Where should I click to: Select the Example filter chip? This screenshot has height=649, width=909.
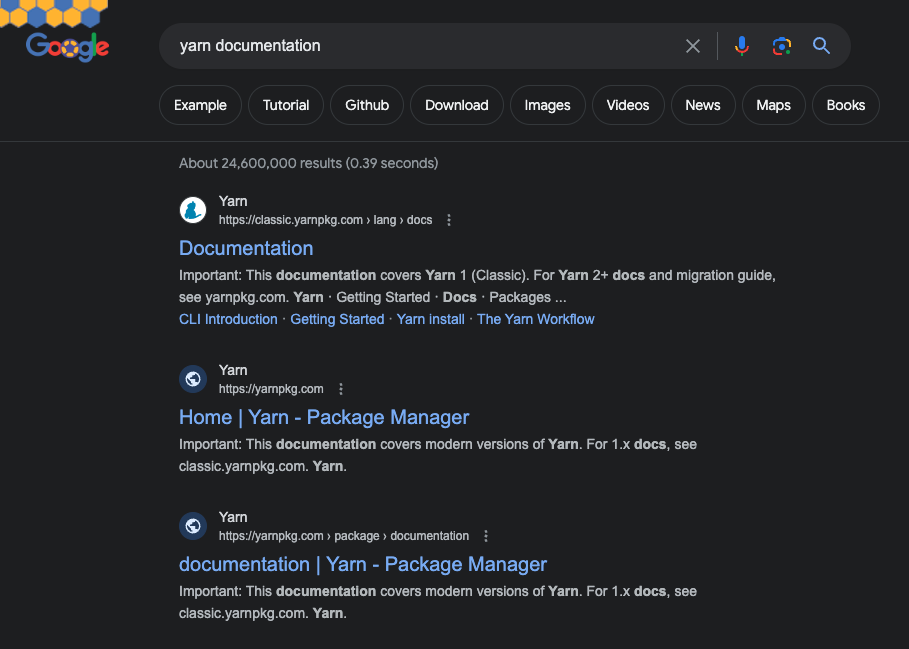coord(200,105)
